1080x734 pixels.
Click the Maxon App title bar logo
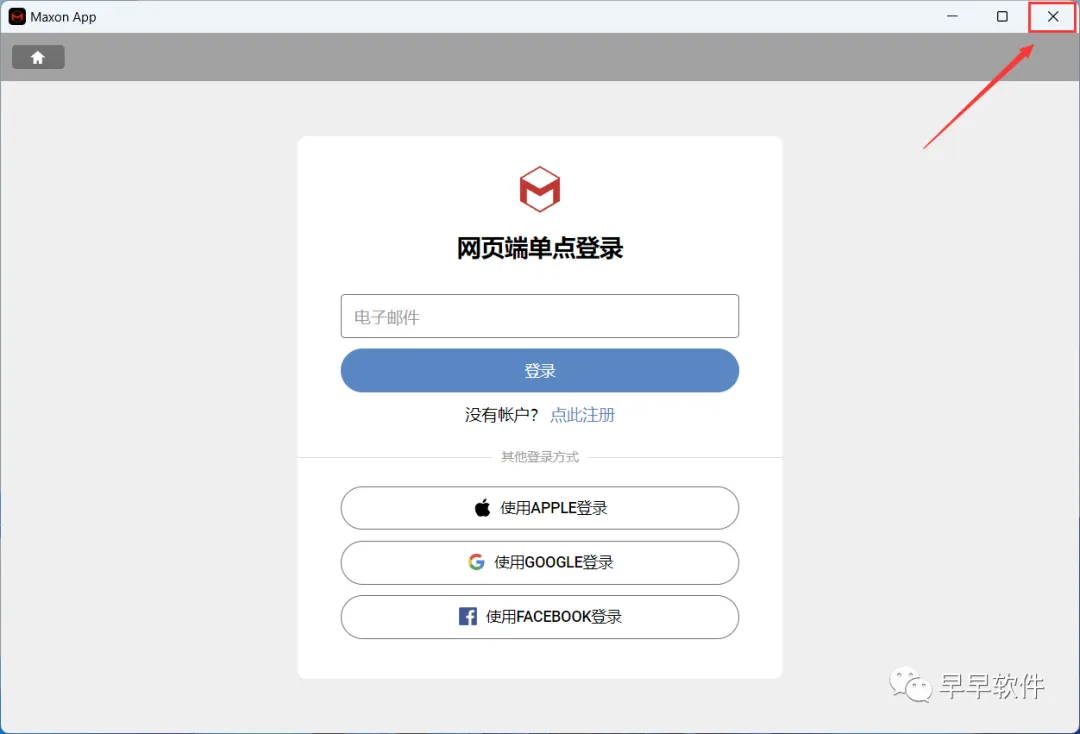tap(17, 17)
